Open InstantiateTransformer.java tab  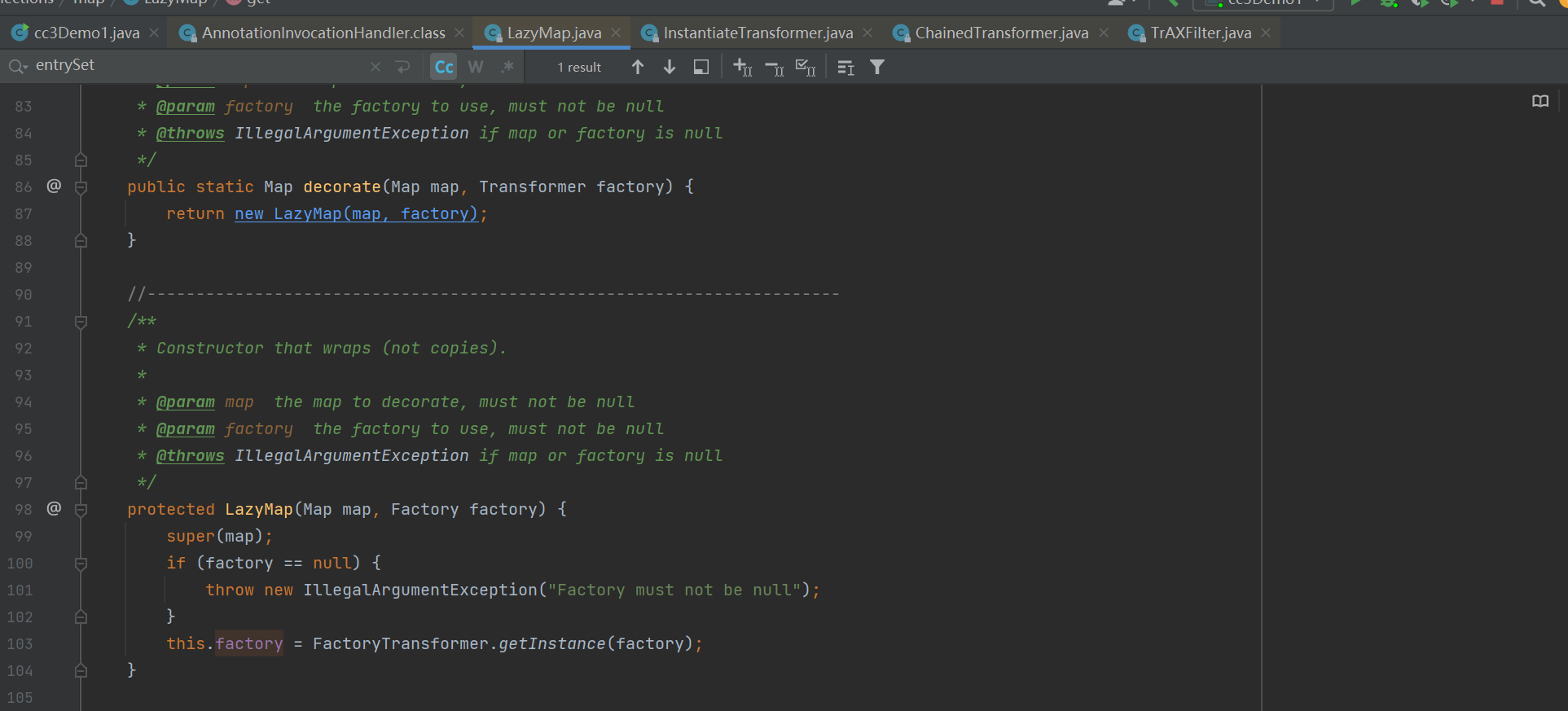coord(758,33)
